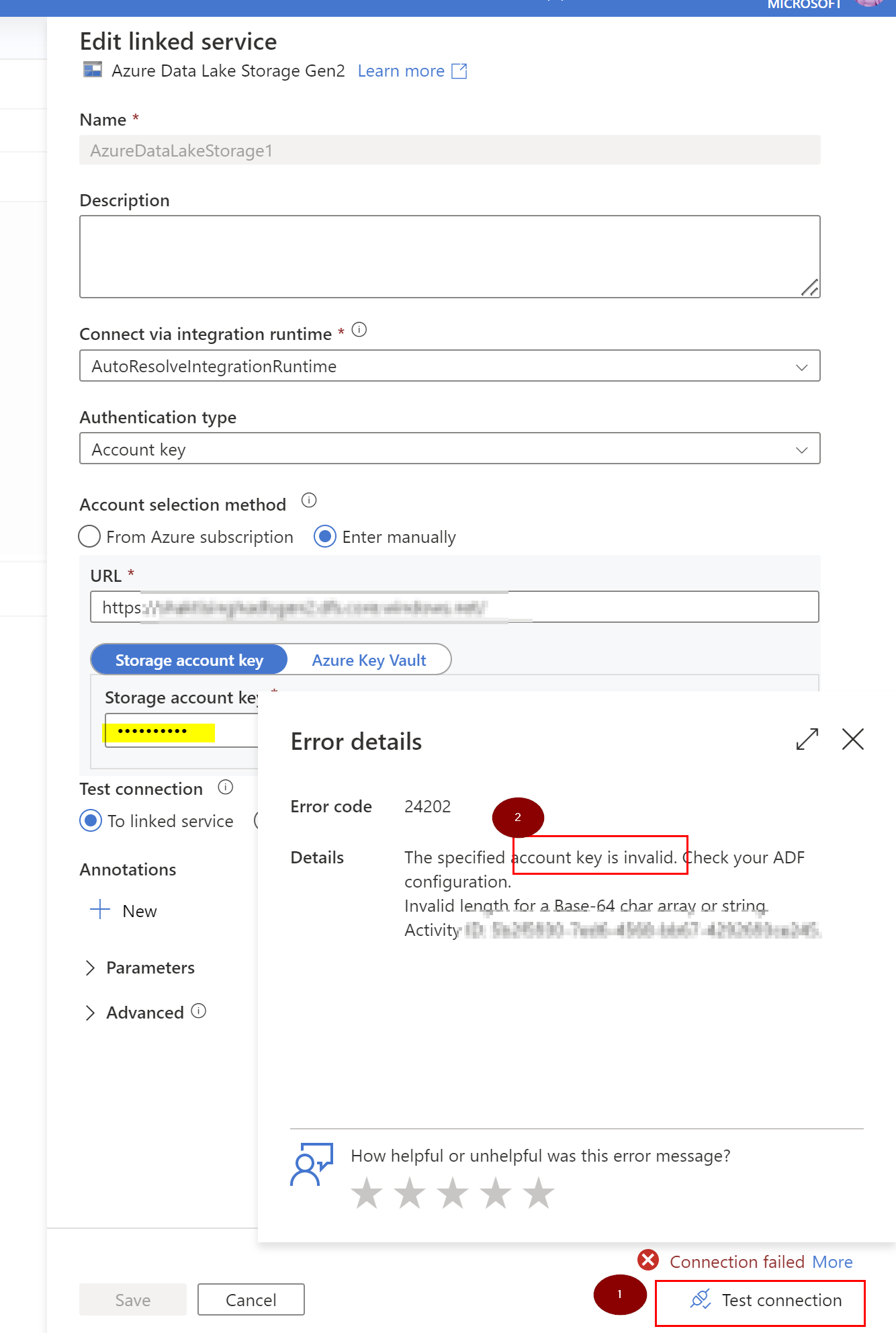This screenshot has height=1333, width=896.
Task: Expand the Error details panel
Action: [x=807, y=740]
